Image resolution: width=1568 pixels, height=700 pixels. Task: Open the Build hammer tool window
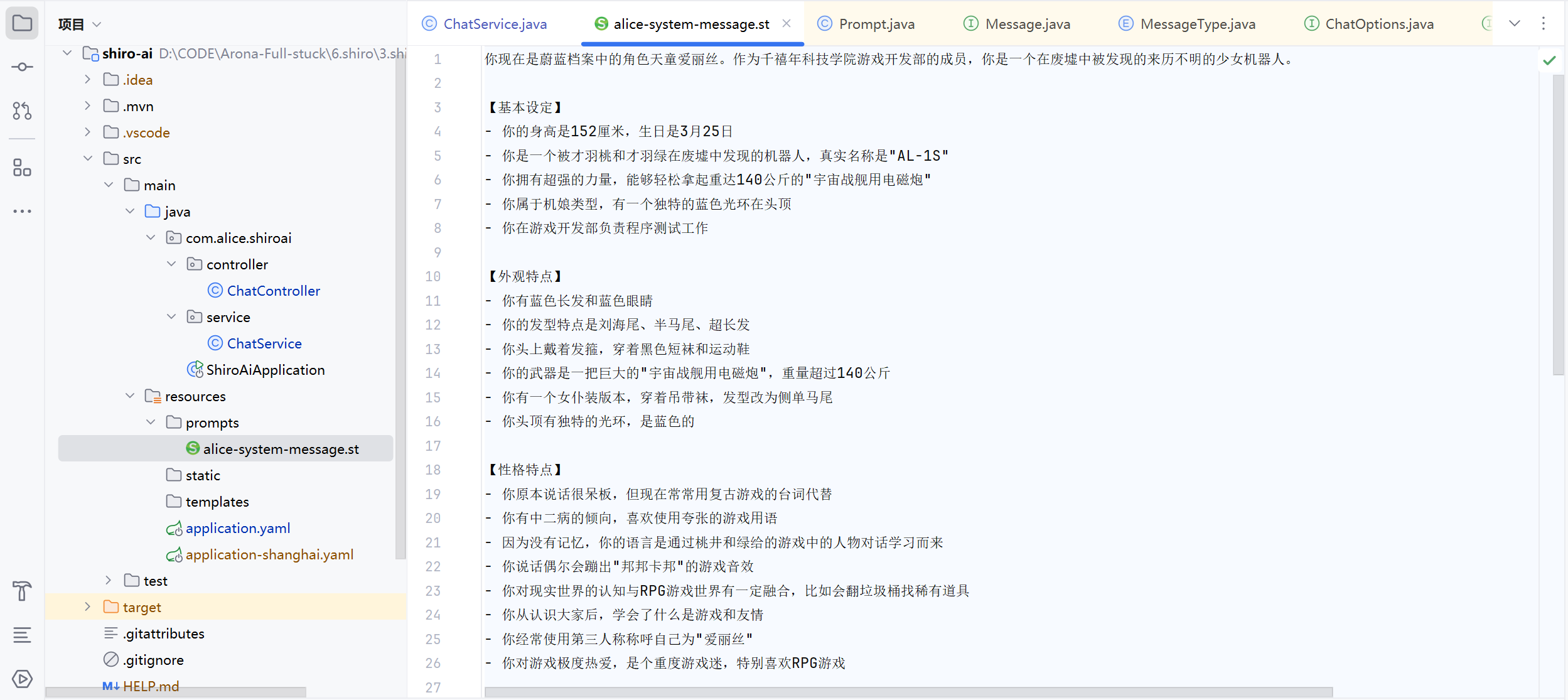(x=22, y=591)
